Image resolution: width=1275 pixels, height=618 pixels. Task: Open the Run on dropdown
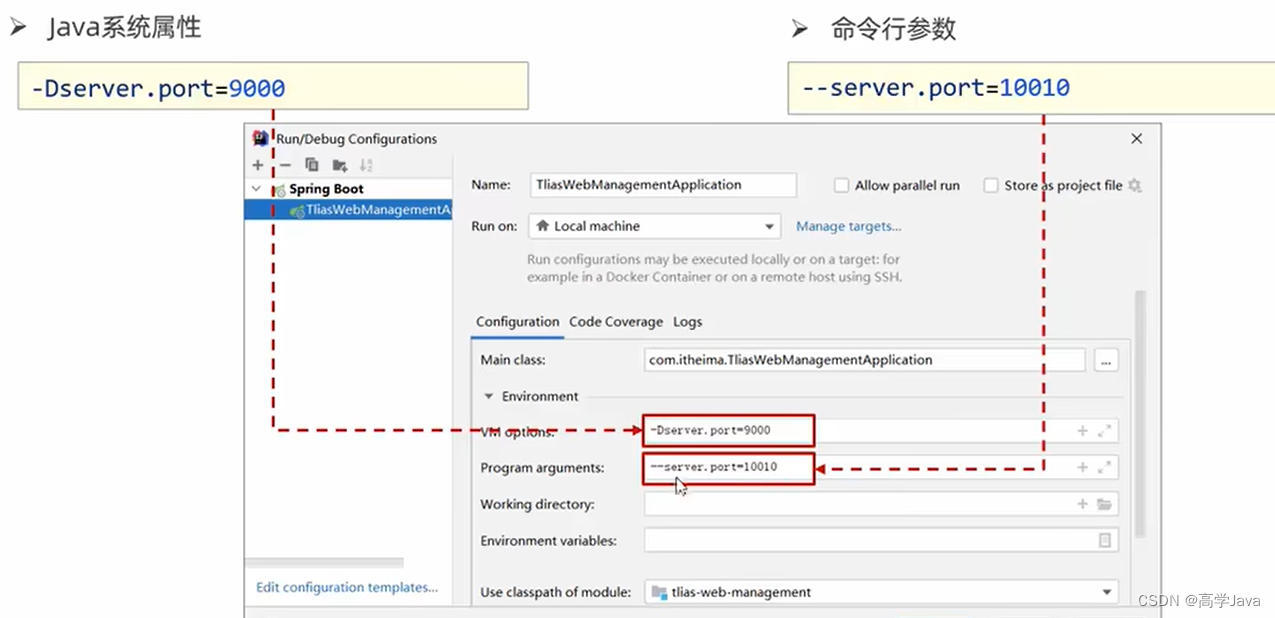[x=770, y=226]
